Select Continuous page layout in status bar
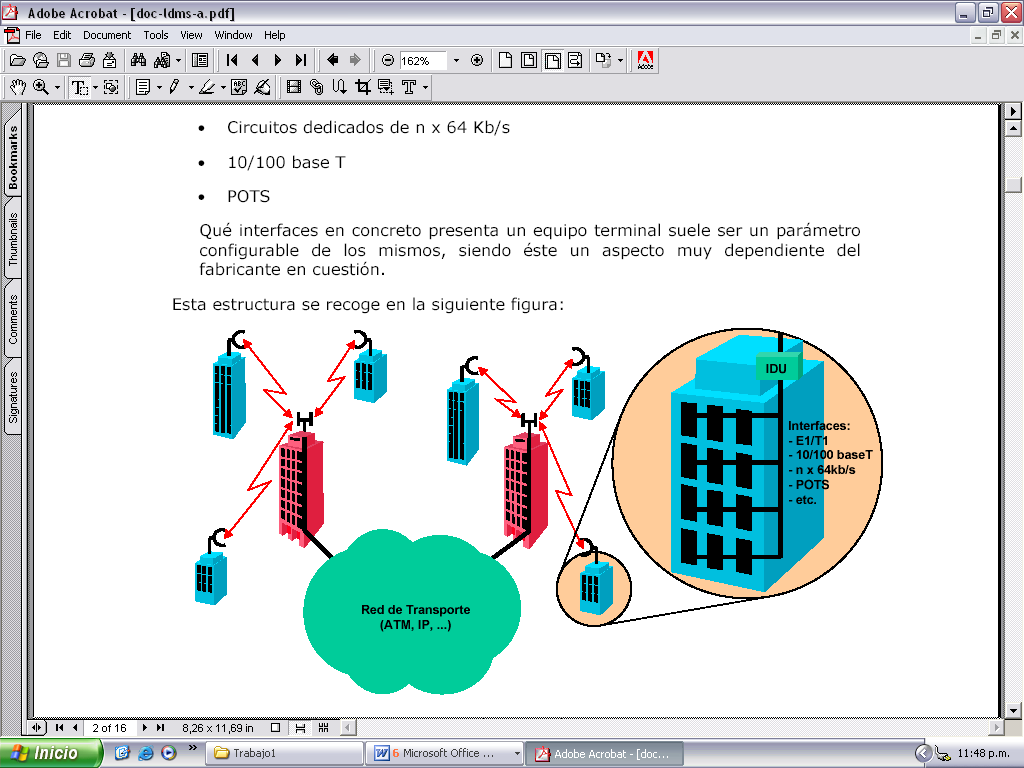This screenshot has height=768, width=1024. pos(300,728)
